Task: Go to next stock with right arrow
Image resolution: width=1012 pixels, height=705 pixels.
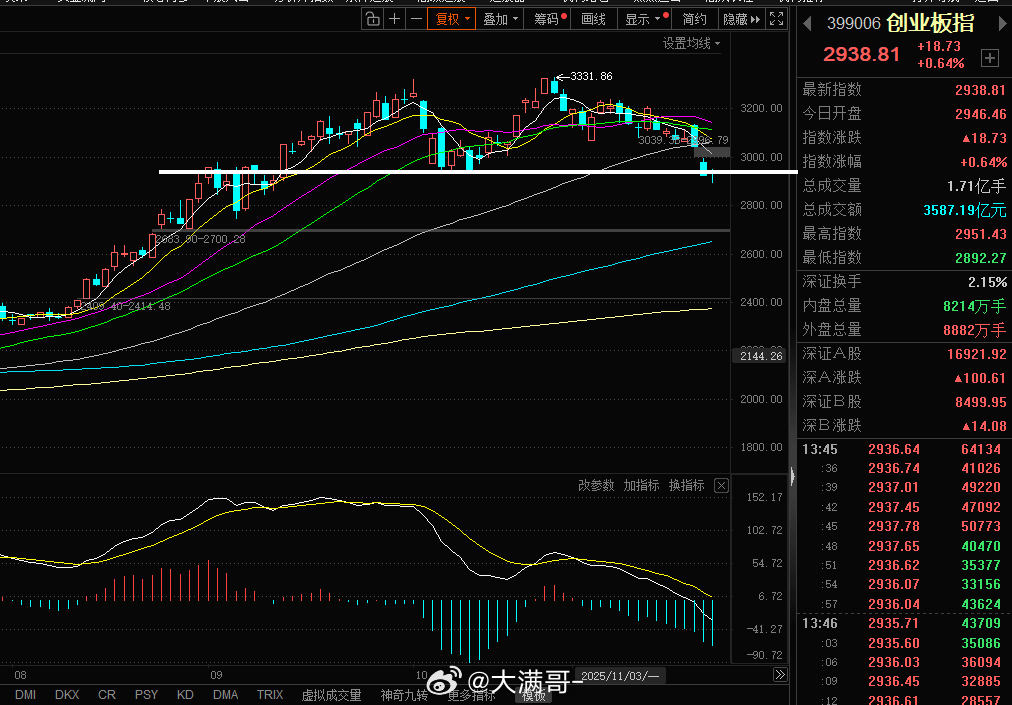Action: pyautogui.click(x=1004, y=24)
